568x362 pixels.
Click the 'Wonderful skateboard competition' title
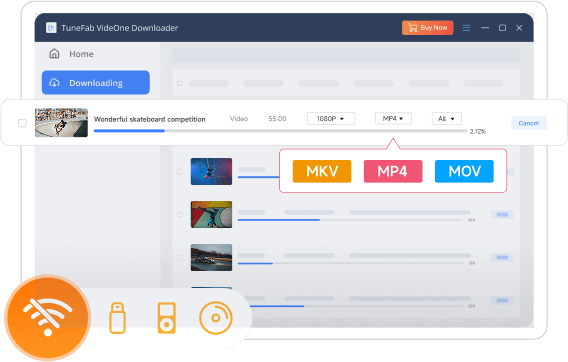click(x=150, y=119)
